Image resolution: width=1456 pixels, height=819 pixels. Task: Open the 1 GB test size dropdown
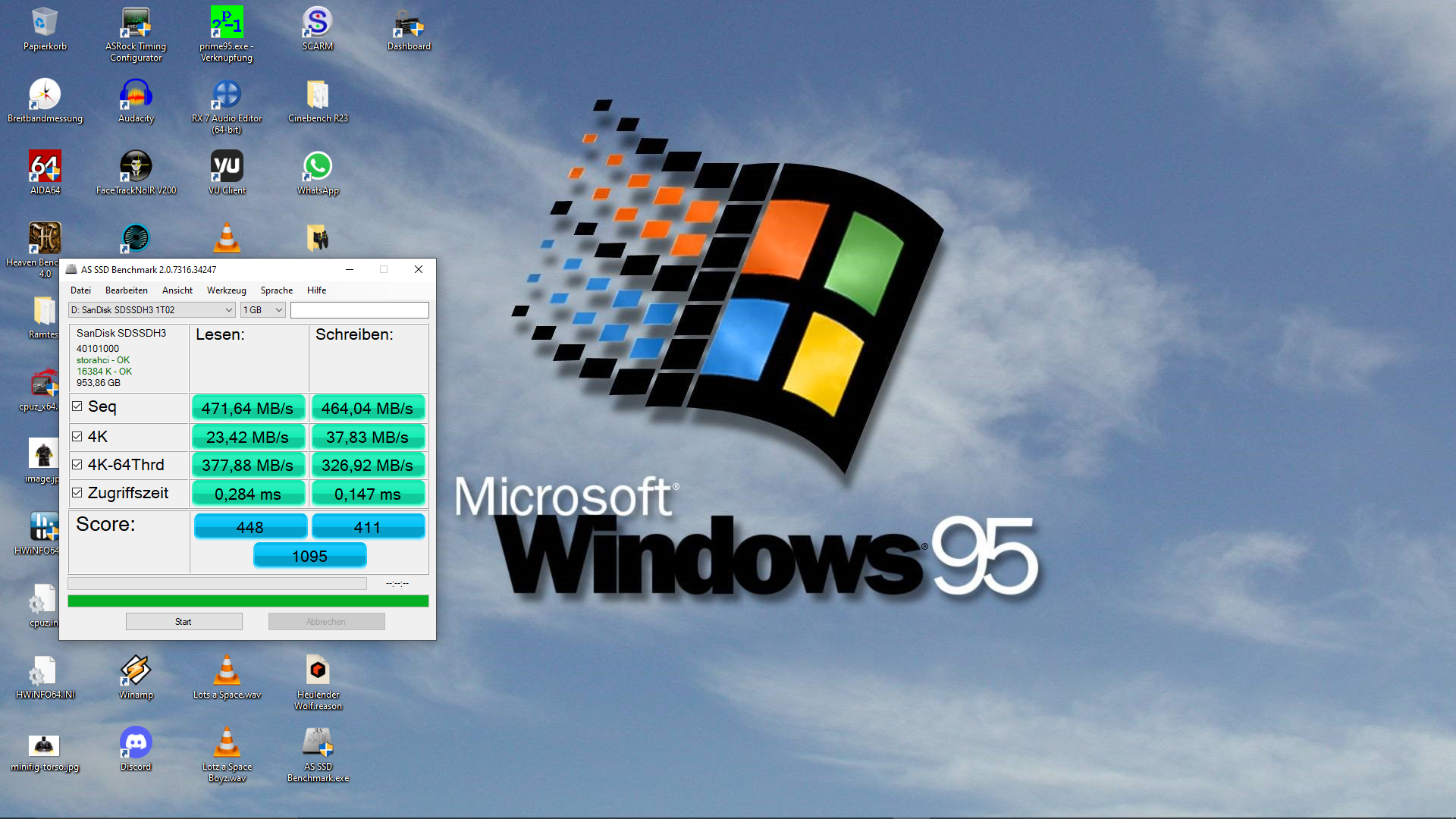(x=262, y=310)
